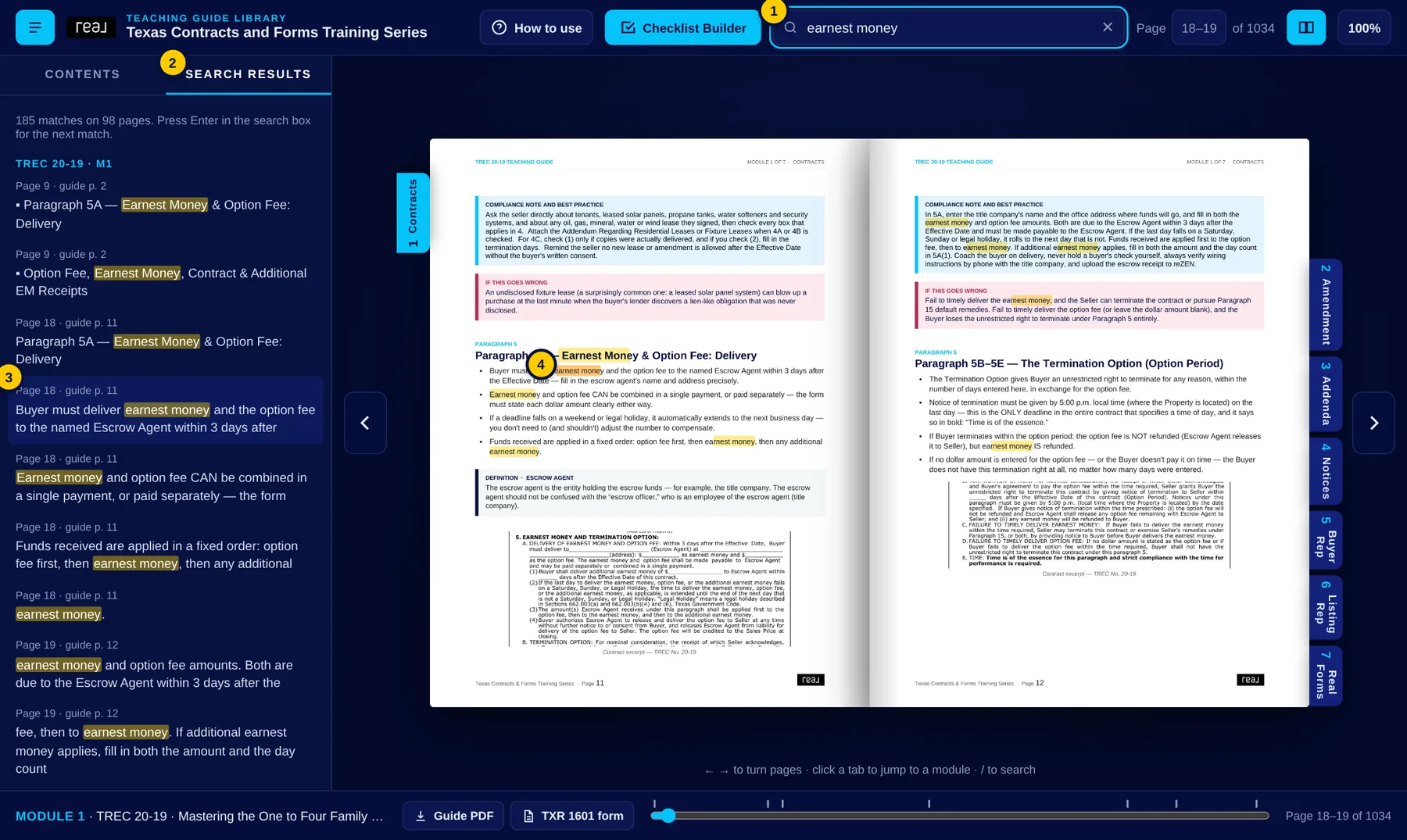Jump to the 5 Buyer Rep module tab
Screen dimensions: 1407x840
point(1326,540)
